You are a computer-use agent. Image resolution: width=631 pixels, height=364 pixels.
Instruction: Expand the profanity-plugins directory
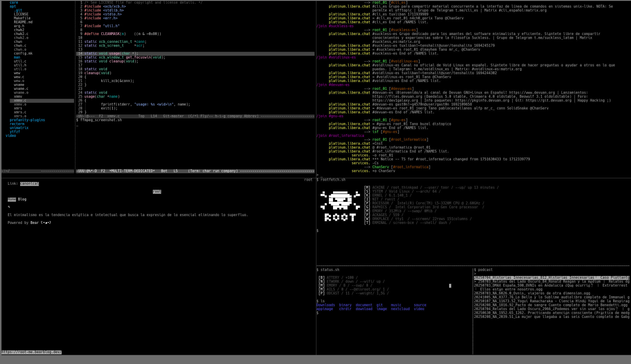coord(27,120)
